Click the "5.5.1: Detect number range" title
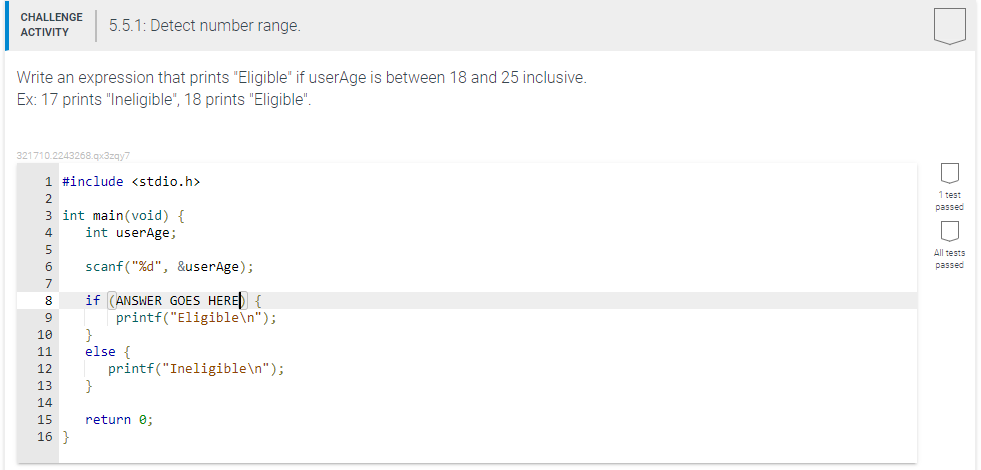Viewport: 981px width, 470px height. point(205,26)
